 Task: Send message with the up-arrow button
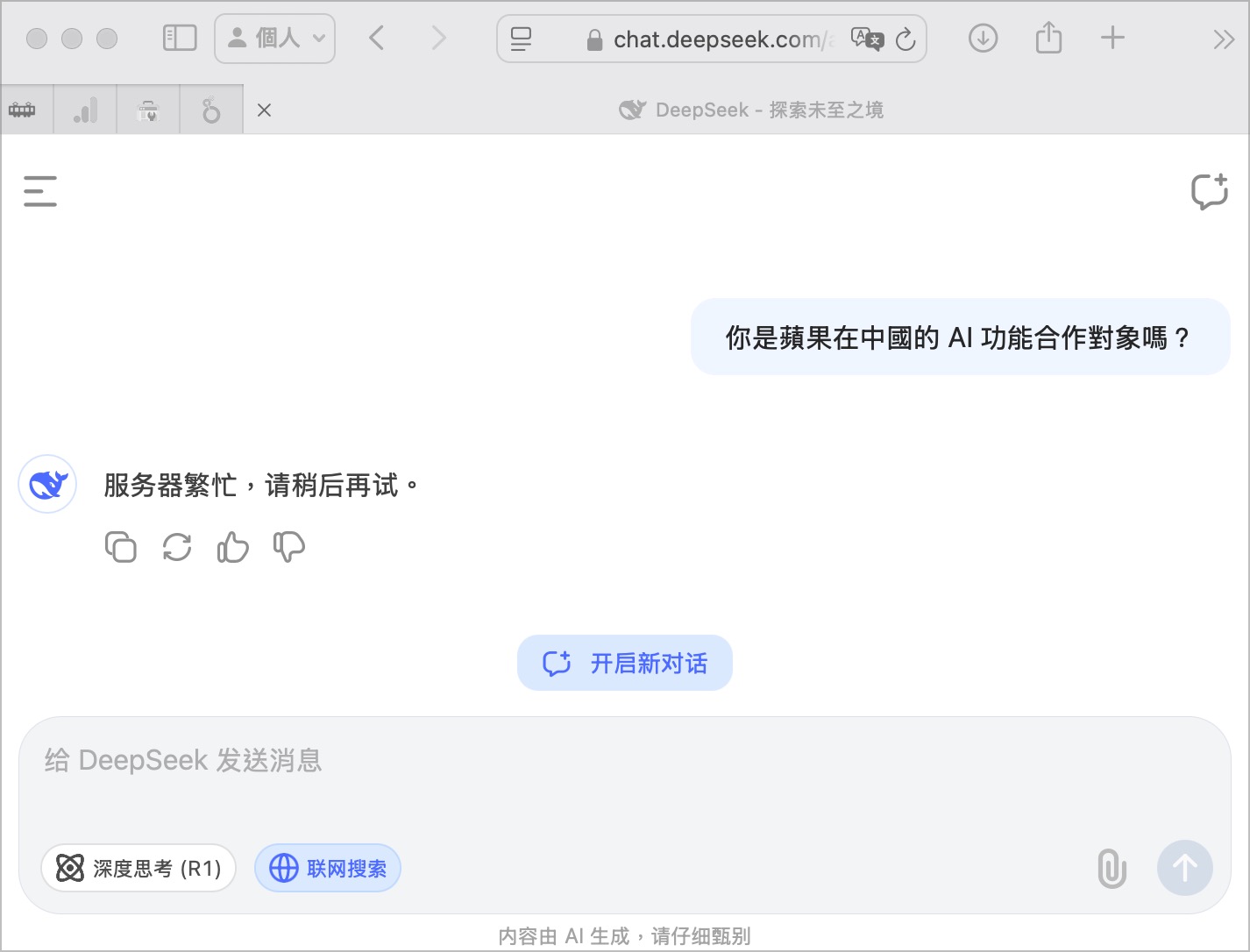point(1185,868)
